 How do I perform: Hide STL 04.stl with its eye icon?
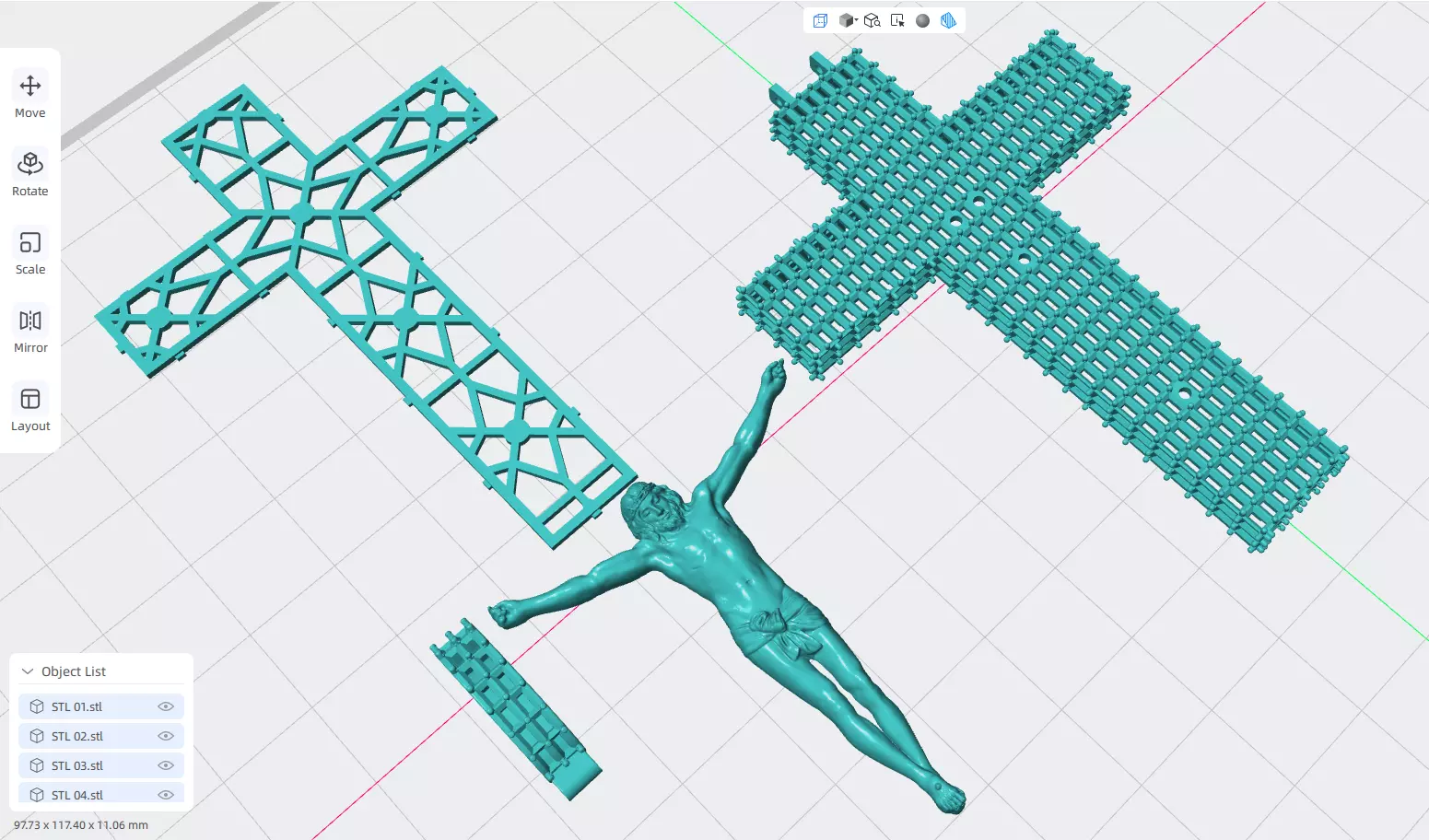(166, 795)
